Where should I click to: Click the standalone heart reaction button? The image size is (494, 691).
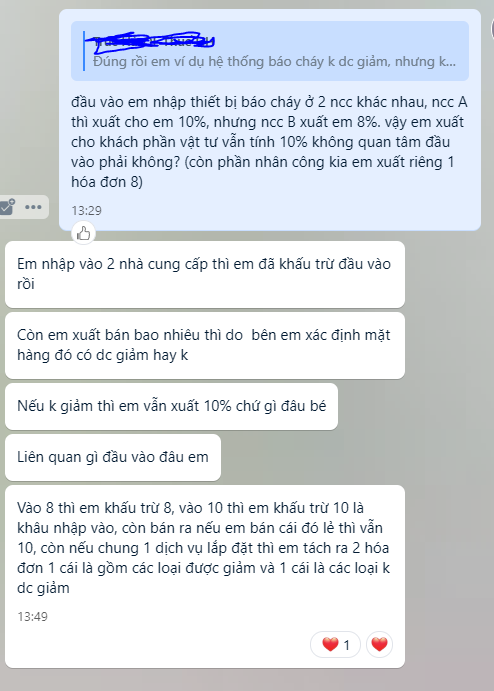[x=379, y=644]
